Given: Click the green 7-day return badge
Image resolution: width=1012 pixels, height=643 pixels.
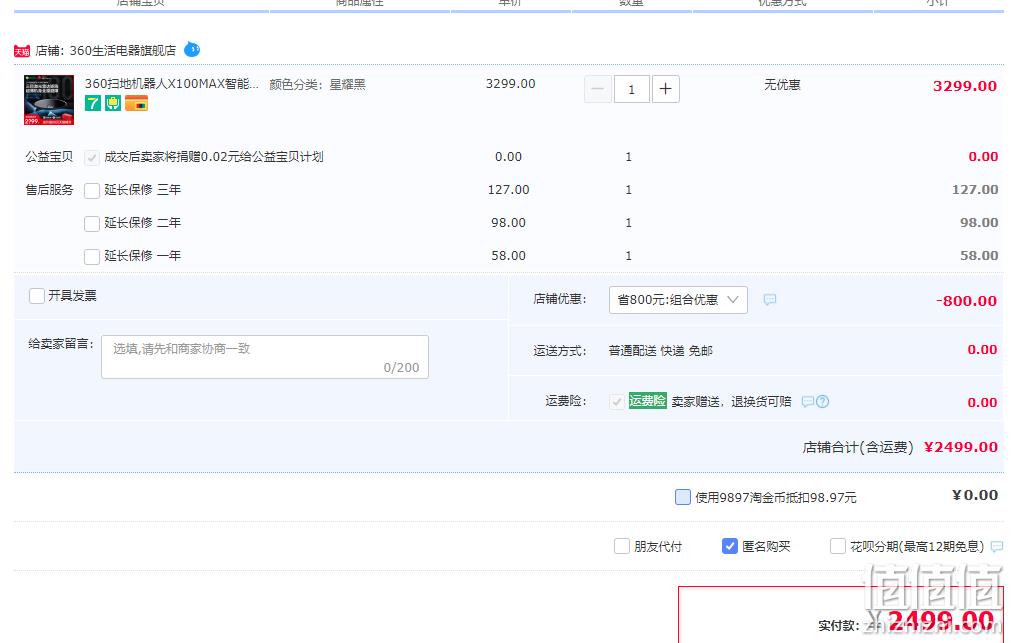Looking at the screenshot, I should (93, 103).
